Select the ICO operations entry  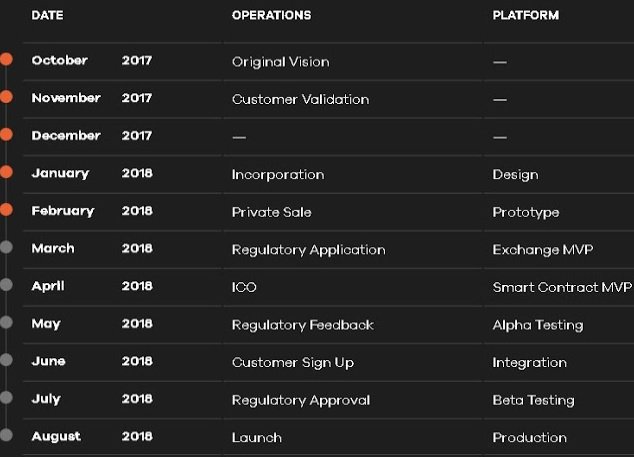click(244, 287)
